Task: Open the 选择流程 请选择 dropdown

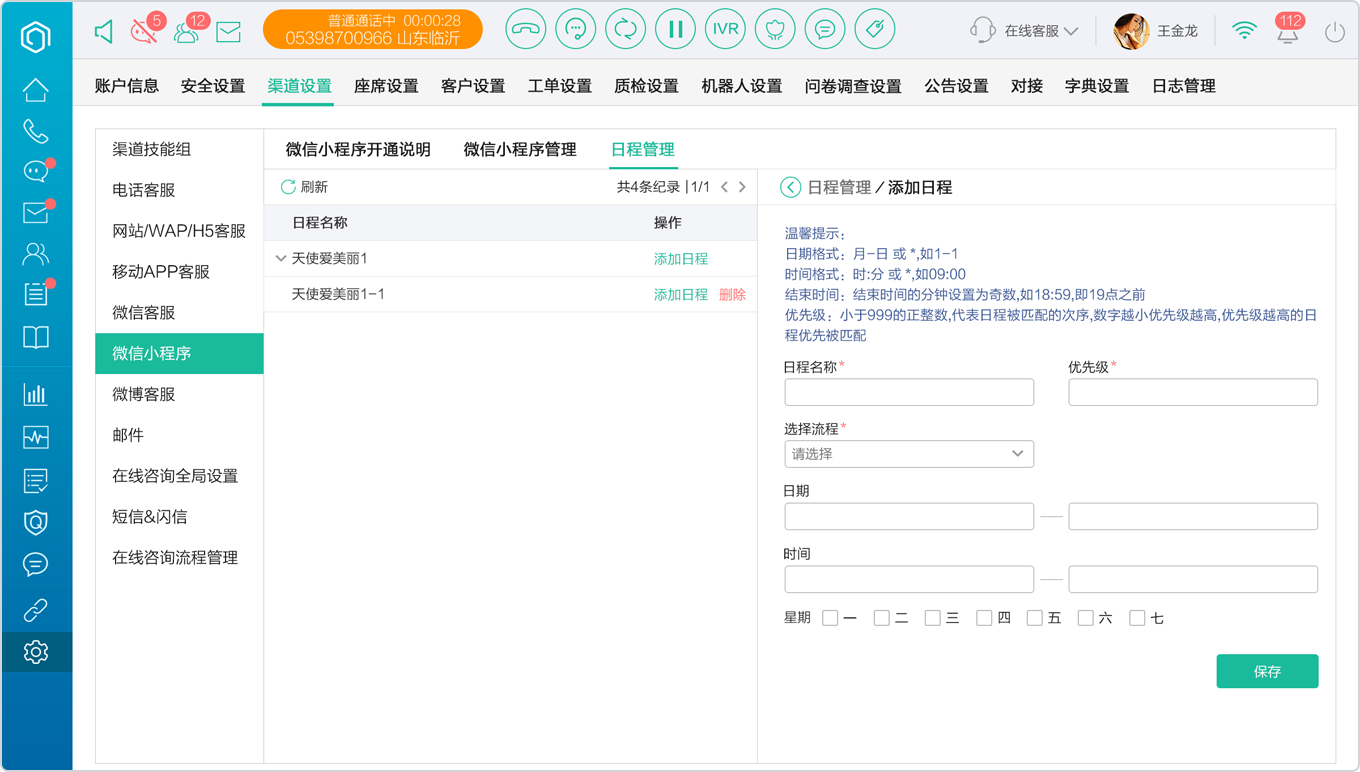Action: click(x=909, y=454)
